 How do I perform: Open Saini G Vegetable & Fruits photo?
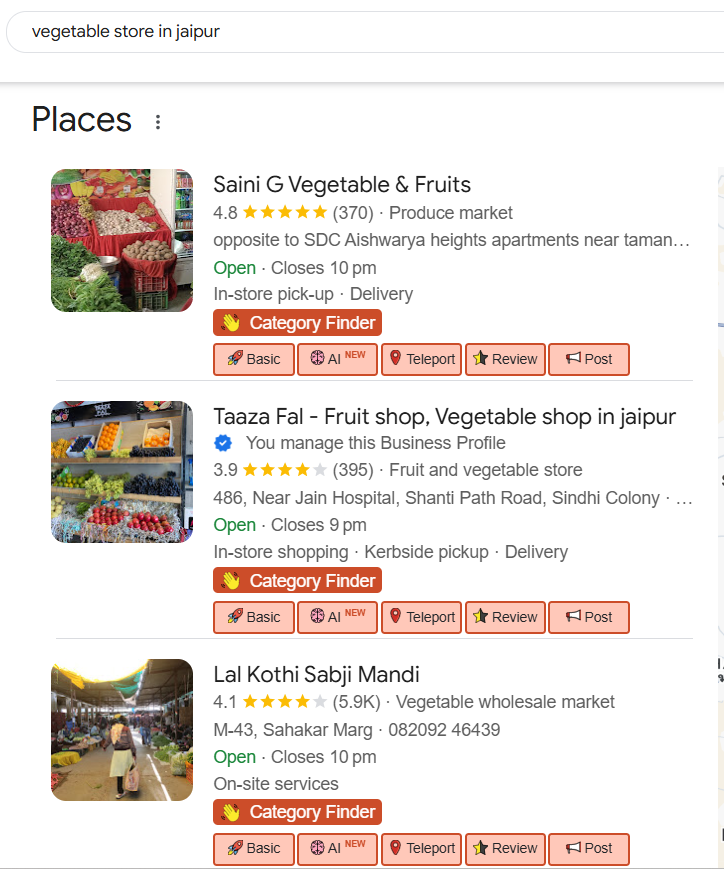pos(122,240)
